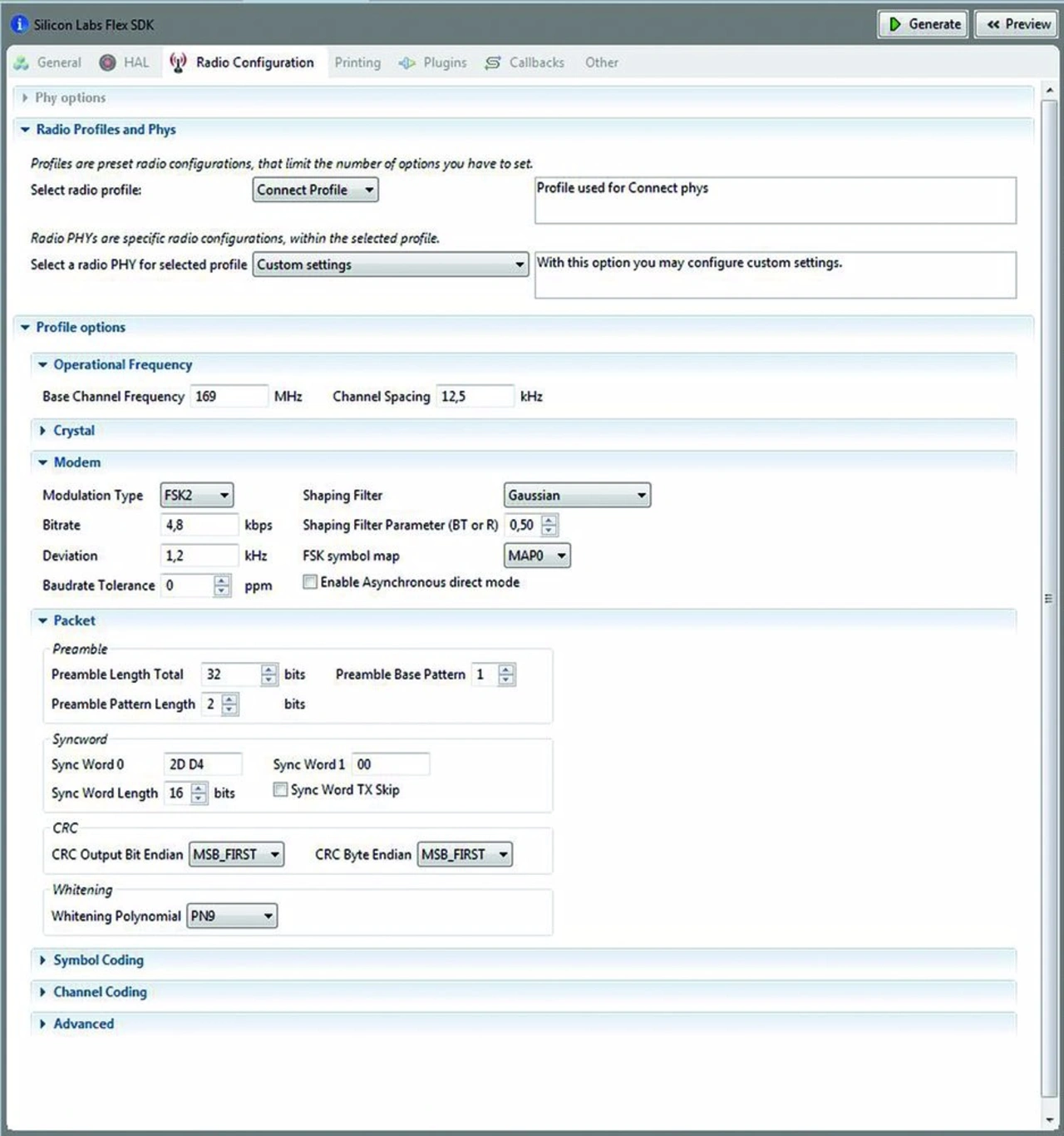This screenshot has height=1136, width=1064.
Task: Click the Generate button
Action: click(924, 24)
